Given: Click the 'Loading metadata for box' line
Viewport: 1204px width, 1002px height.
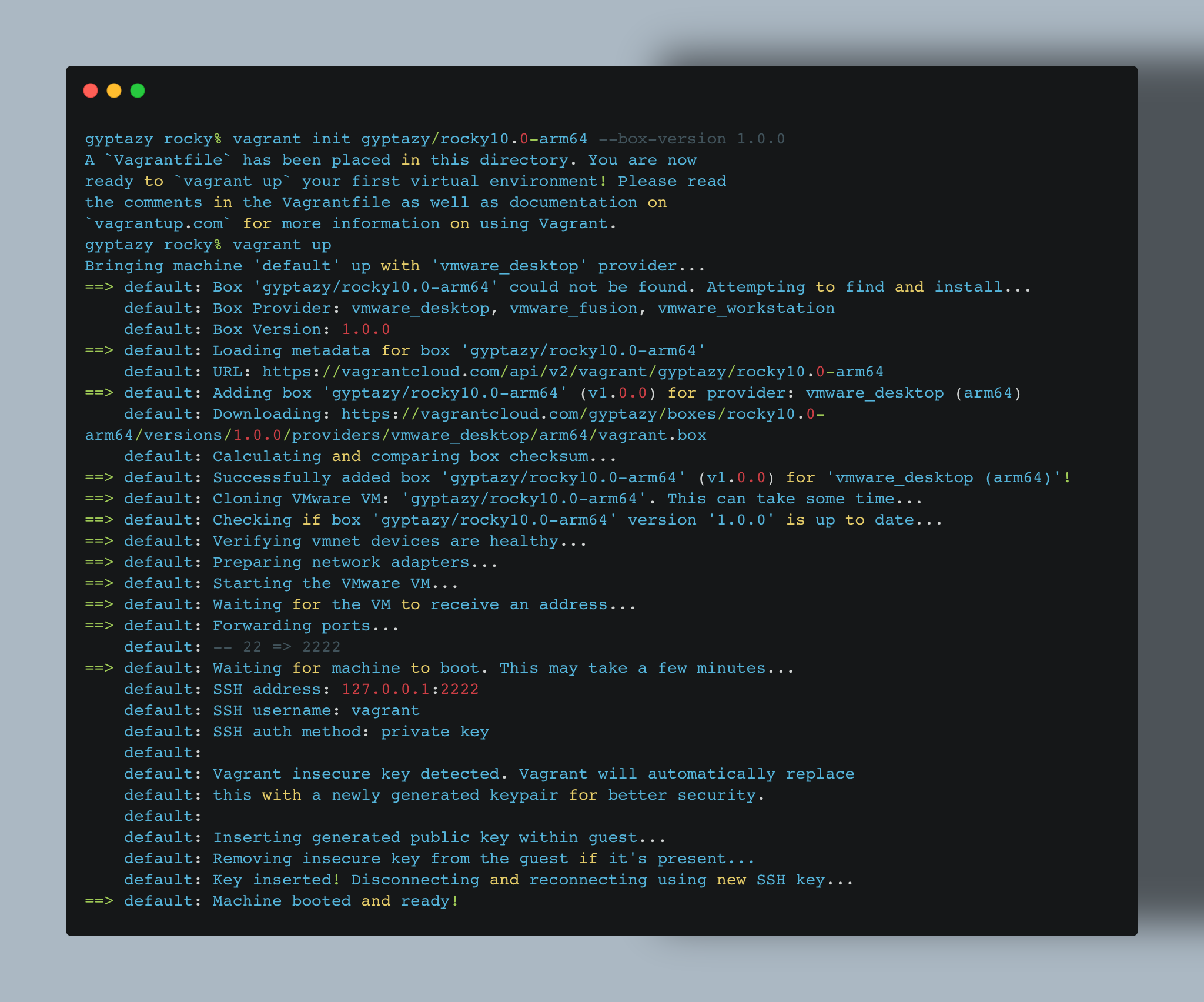Looking at the screenshot, I should tap(395, 351).
